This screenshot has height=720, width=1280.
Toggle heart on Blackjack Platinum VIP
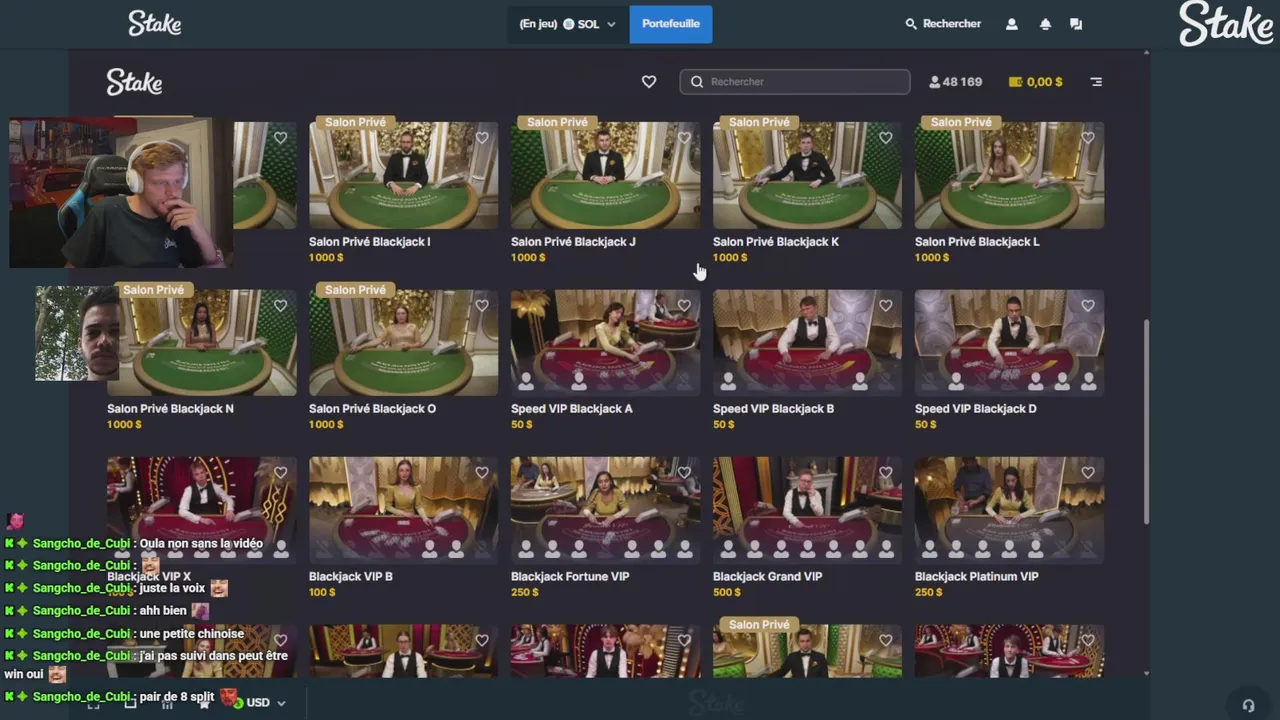click(x=1088, y=473)
